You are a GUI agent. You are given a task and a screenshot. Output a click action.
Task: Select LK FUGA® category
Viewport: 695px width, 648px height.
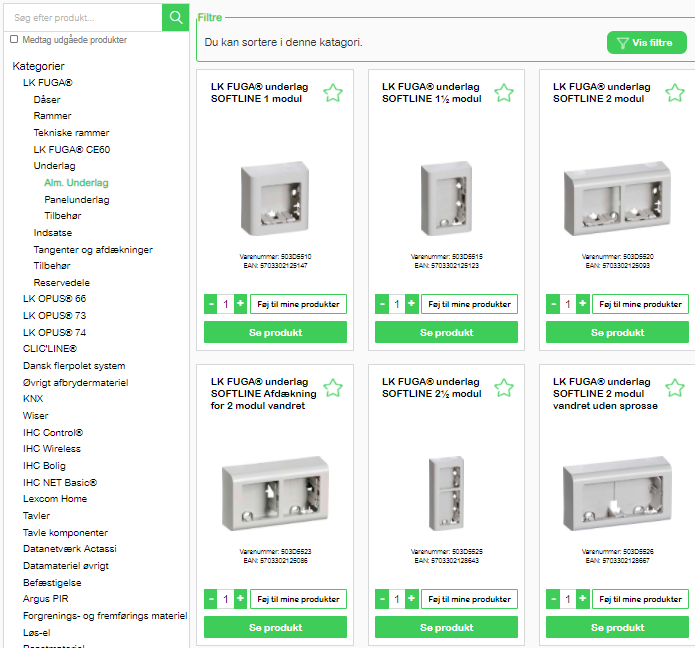point(48,82)
